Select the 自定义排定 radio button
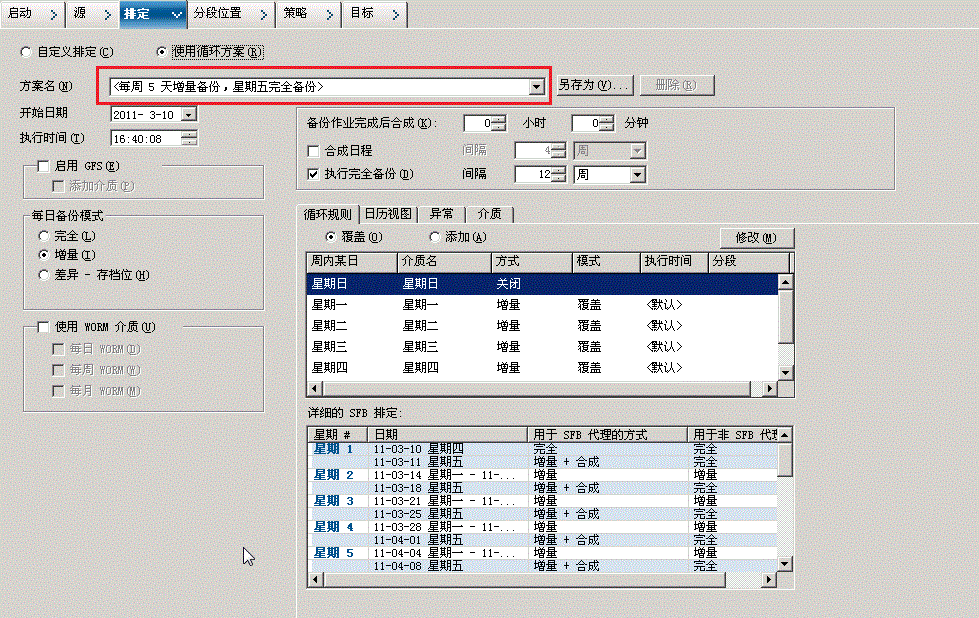 (x=23, y=51)
